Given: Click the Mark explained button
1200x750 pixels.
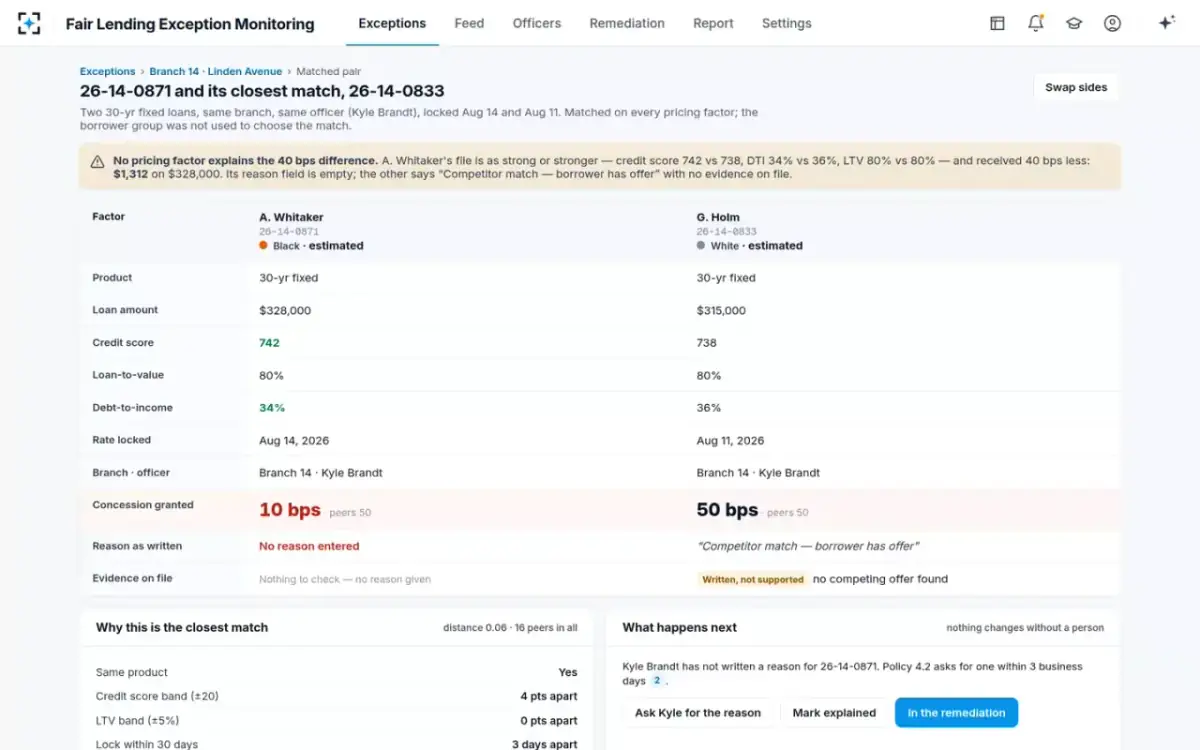Looking at the screenshot, I should click(834, 713).
